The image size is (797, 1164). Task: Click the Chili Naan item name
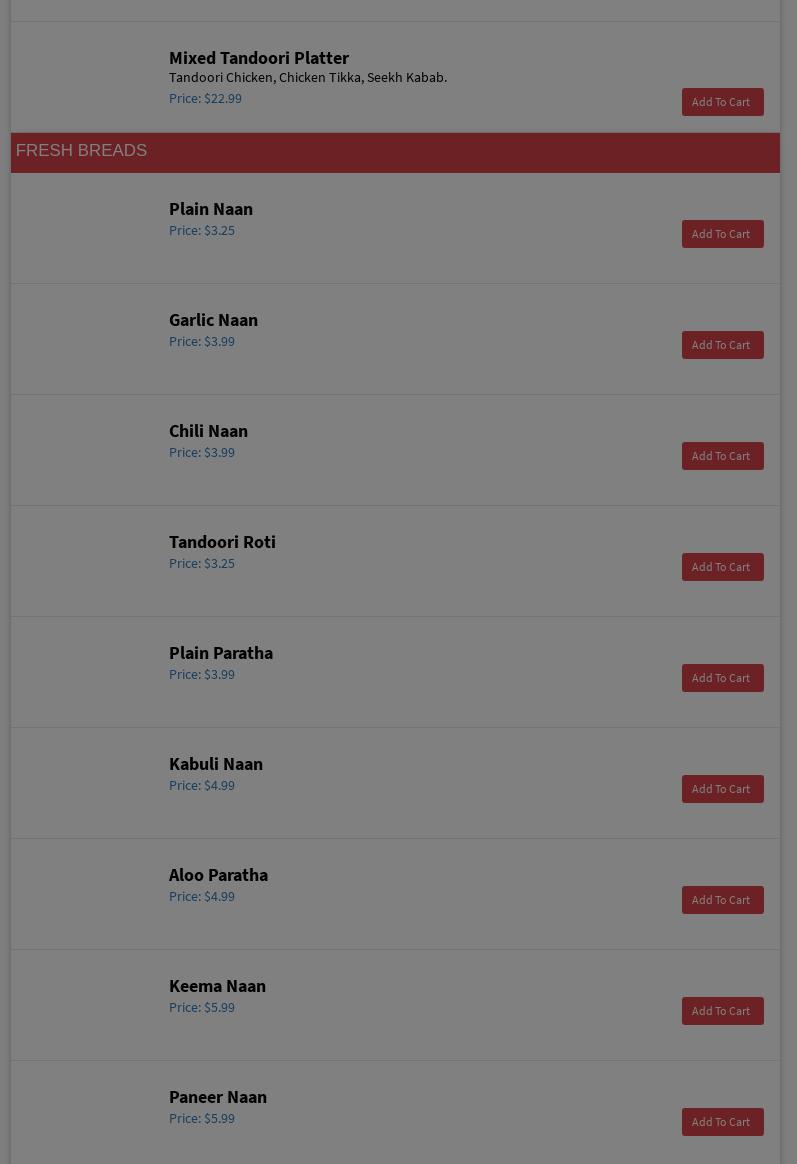click(208, 431)
